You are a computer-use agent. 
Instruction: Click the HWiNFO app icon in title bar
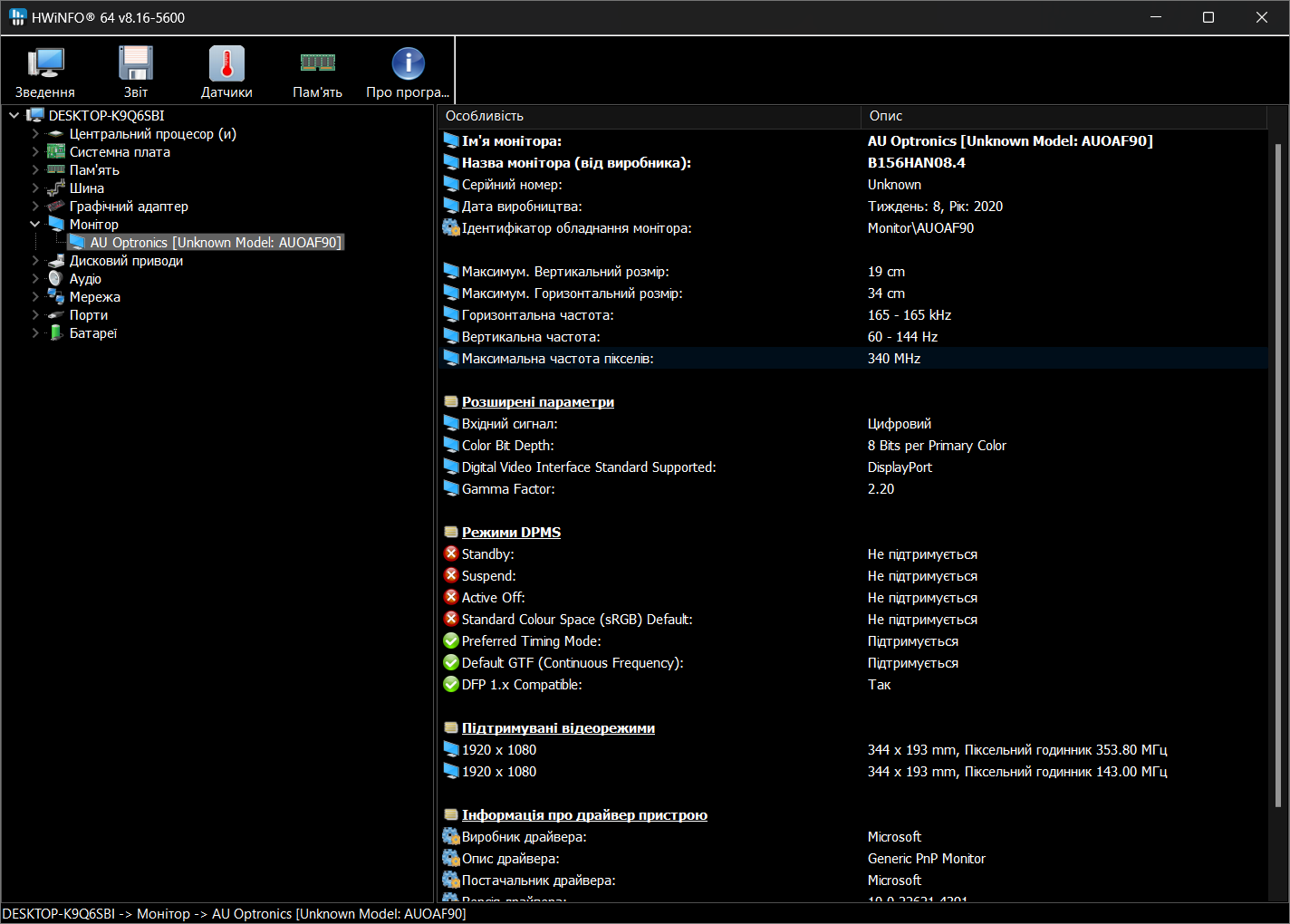click(x=17, y=17)
